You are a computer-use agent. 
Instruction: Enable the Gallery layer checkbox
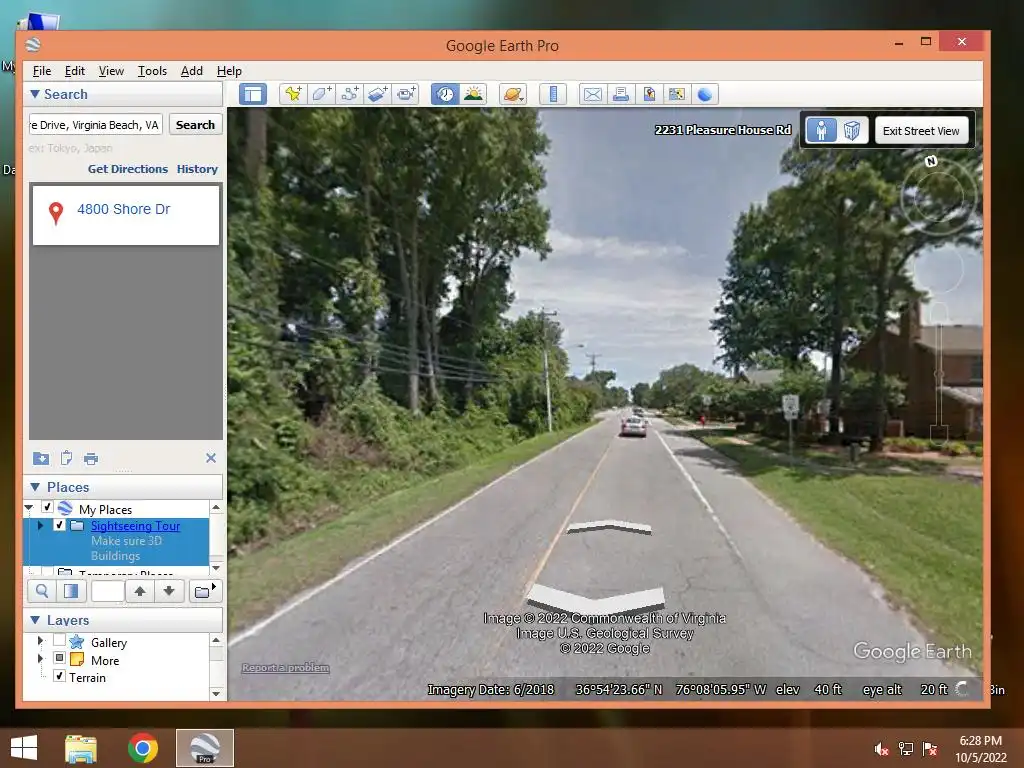click(x=59, y=640)
